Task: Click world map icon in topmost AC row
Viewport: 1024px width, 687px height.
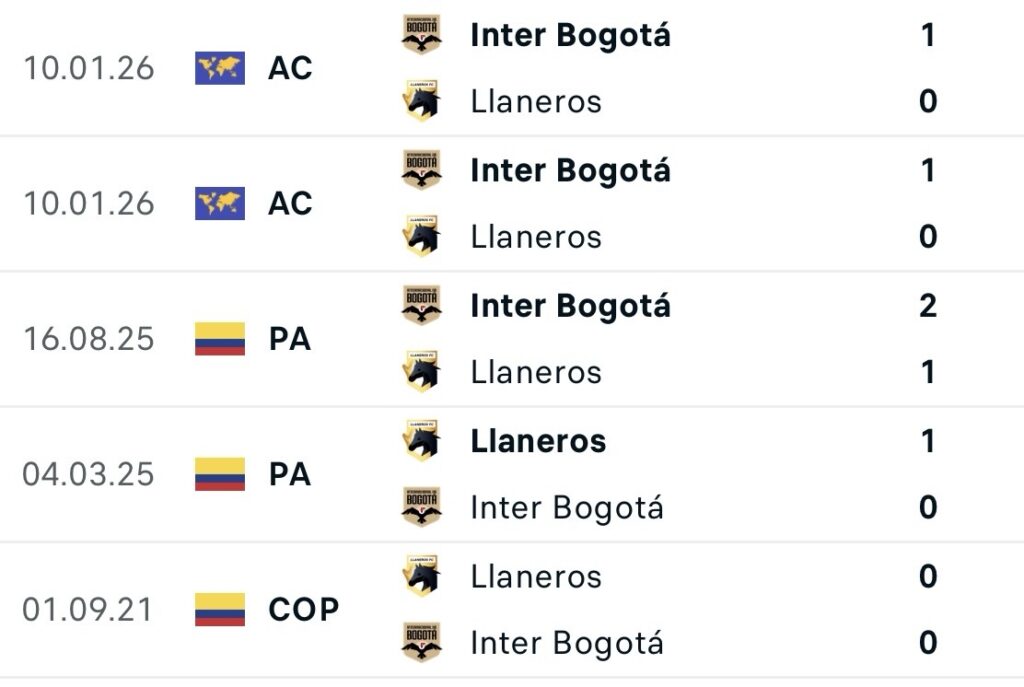Action: [x=220, y=68]
